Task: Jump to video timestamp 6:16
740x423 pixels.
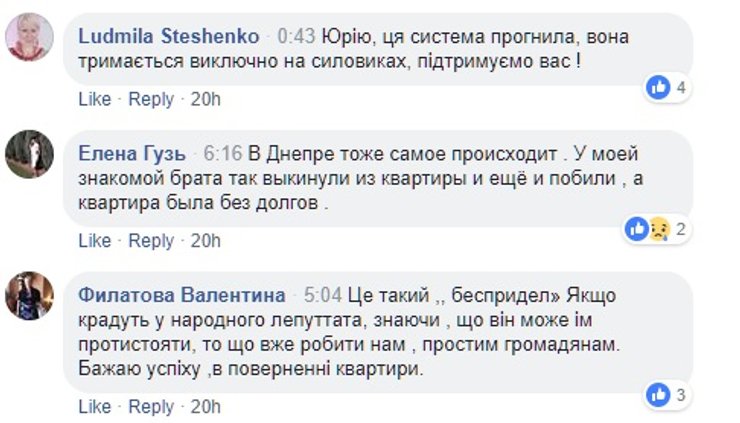Action: pos(223,154)
